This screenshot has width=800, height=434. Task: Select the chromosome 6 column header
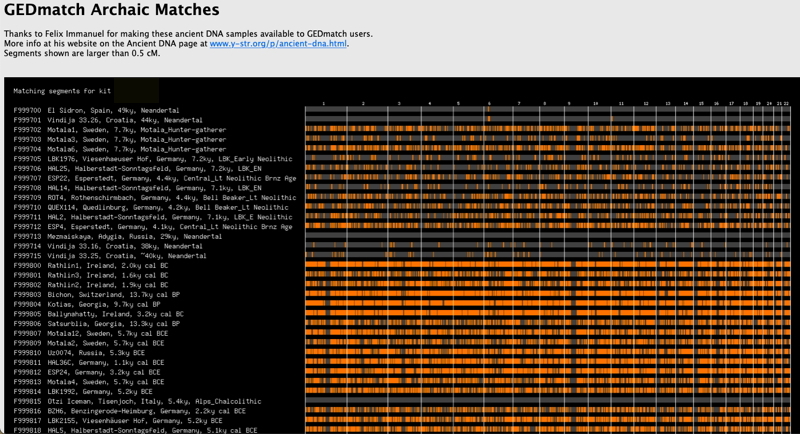point(489,104)
